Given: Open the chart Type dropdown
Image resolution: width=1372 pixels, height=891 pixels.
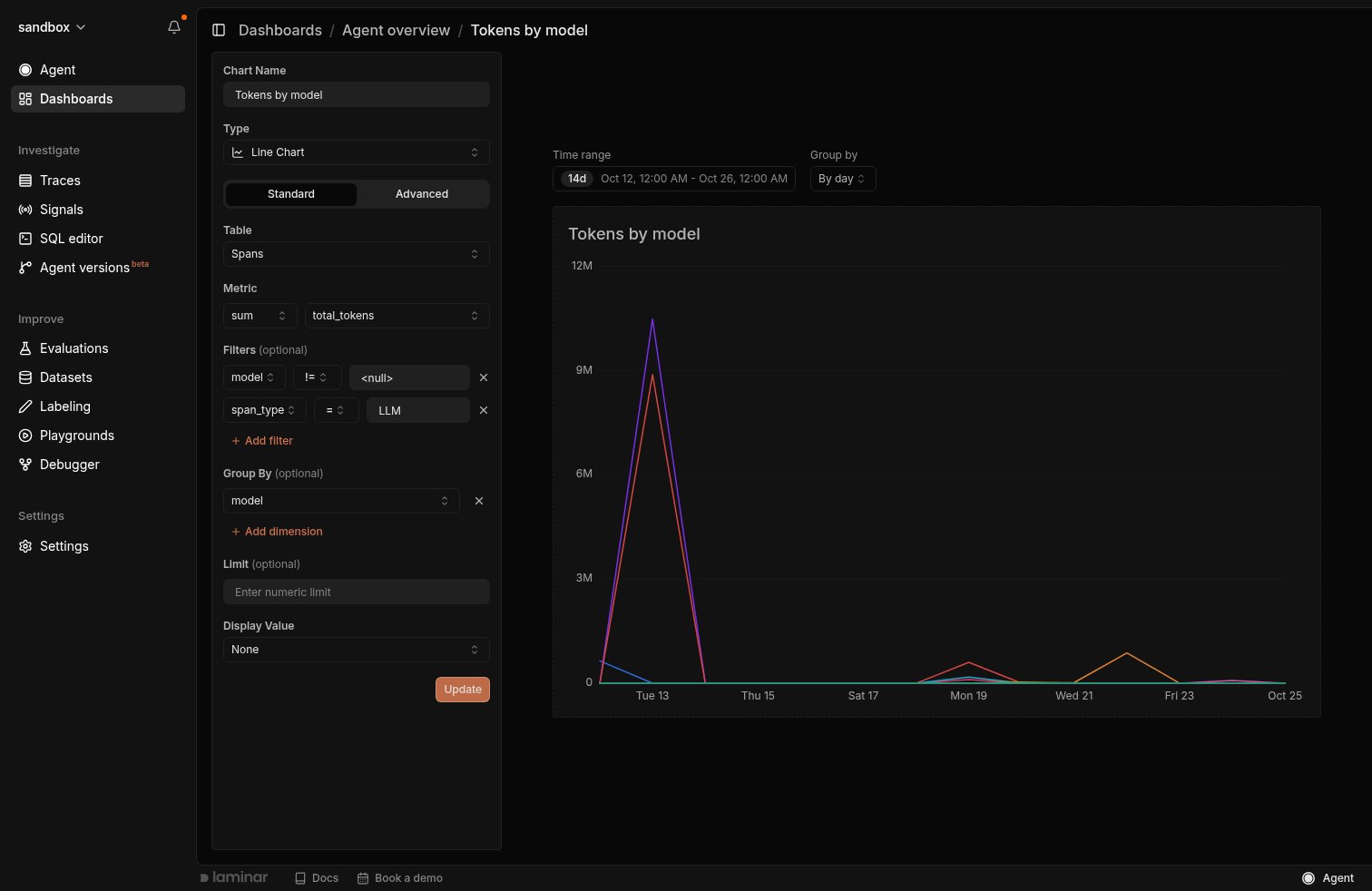Looking at the screenshot, I should pos(357,152).
